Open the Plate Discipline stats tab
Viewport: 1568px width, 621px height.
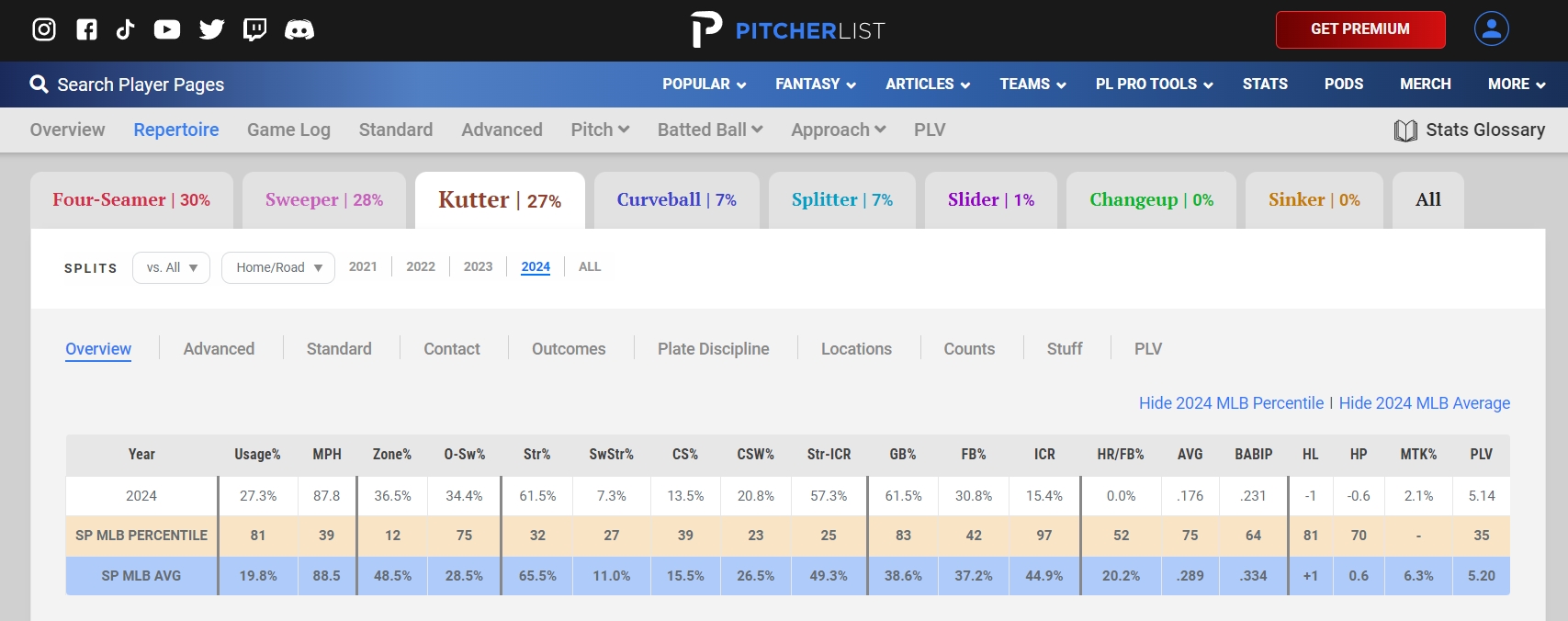click(x=713, y=349)
